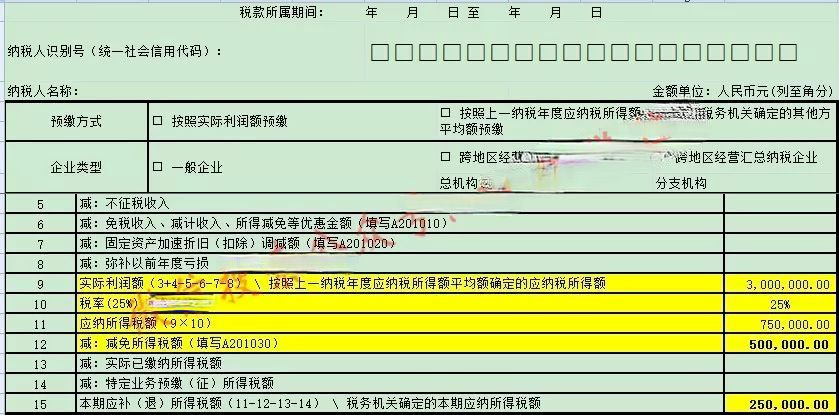Click the 250,000.00 result cell
Screen dimensions: 839x415
coord(779,403)
